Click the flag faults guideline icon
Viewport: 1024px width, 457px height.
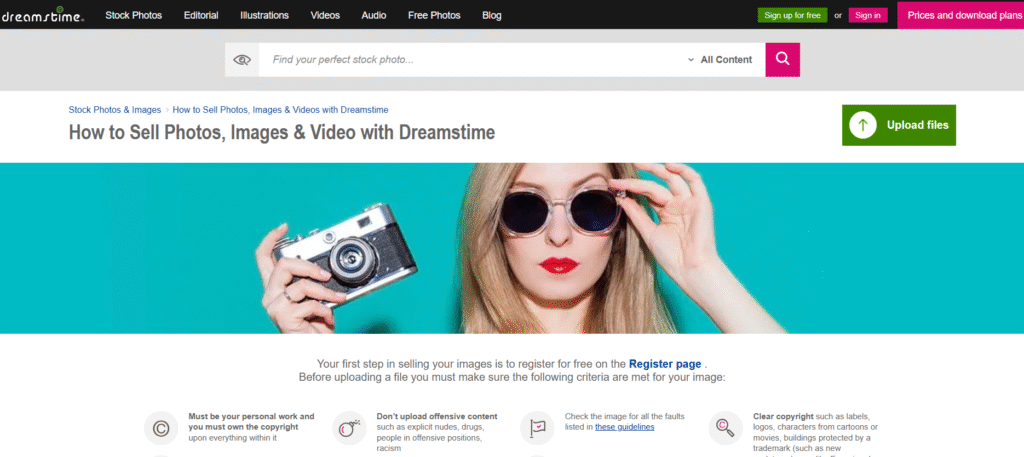click(x=537, y=428)
